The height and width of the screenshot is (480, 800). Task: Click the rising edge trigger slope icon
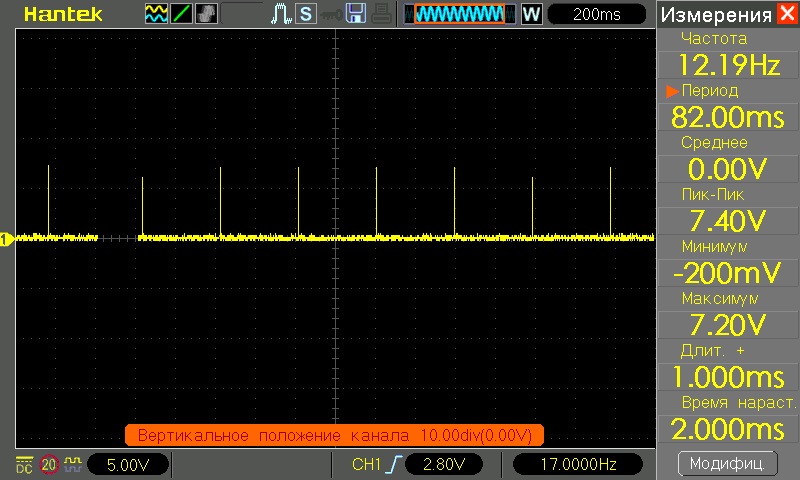pyautogui.click(x=393, y=464)
